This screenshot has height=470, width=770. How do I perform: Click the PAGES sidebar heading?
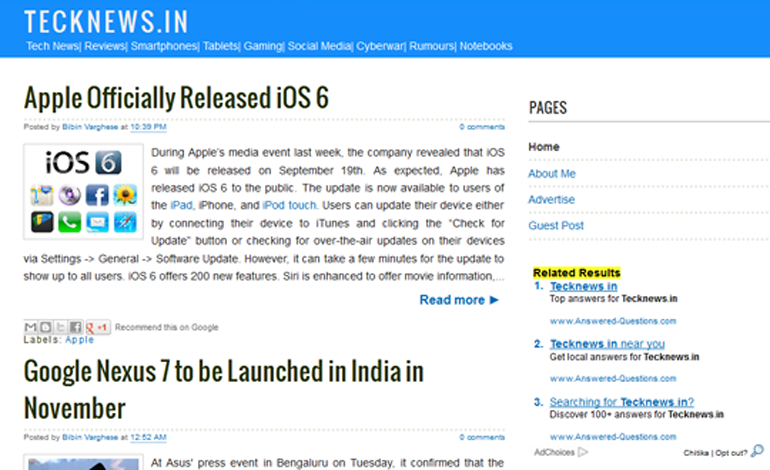click(x=548, y=108)
